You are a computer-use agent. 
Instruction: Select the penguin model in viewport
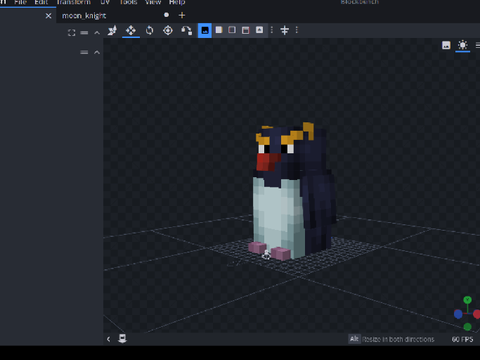292,191
